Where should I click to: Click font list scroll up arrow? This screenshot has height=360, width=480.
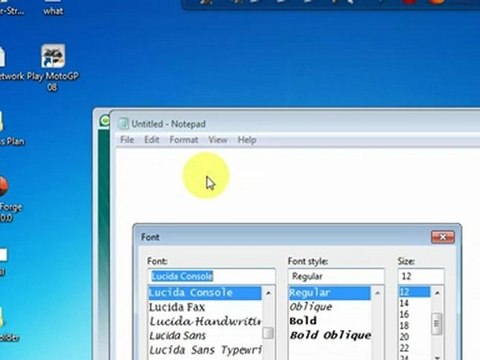tap(268, 293)
